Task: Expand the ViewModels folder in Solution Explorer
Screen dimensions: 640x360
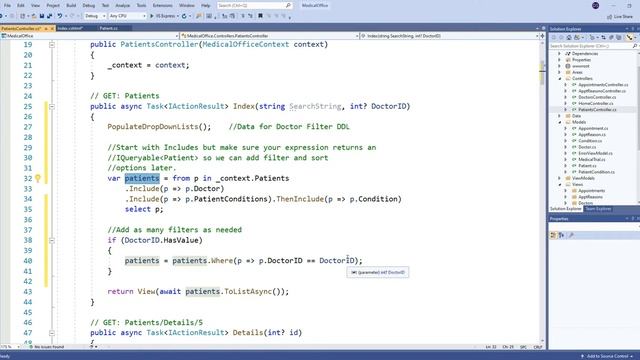Action: tap(560, 178)
